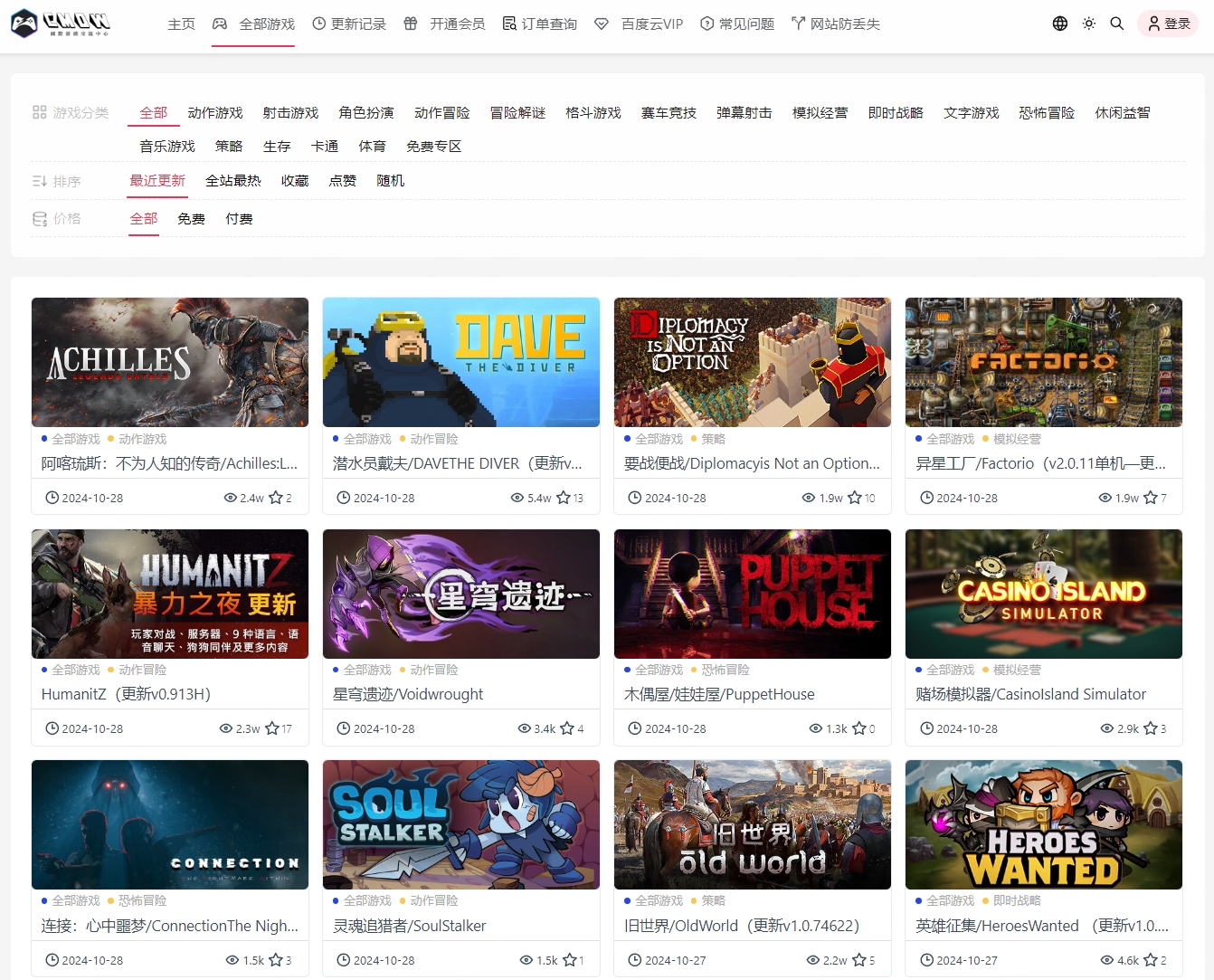Select 全部 in the price filter
This screenshot has width=1214, height=980.
[x=144, y=218]
